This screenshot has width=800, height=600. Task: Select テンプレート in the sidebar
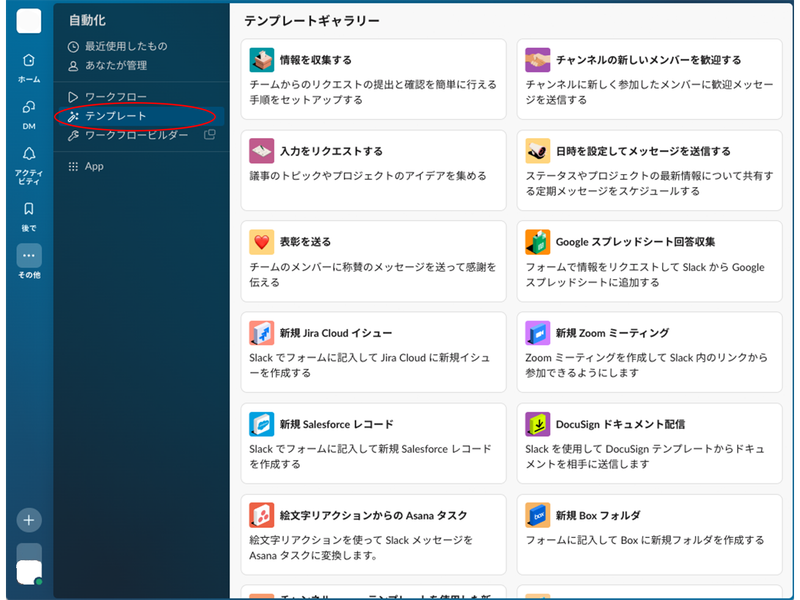pos(114,117)
